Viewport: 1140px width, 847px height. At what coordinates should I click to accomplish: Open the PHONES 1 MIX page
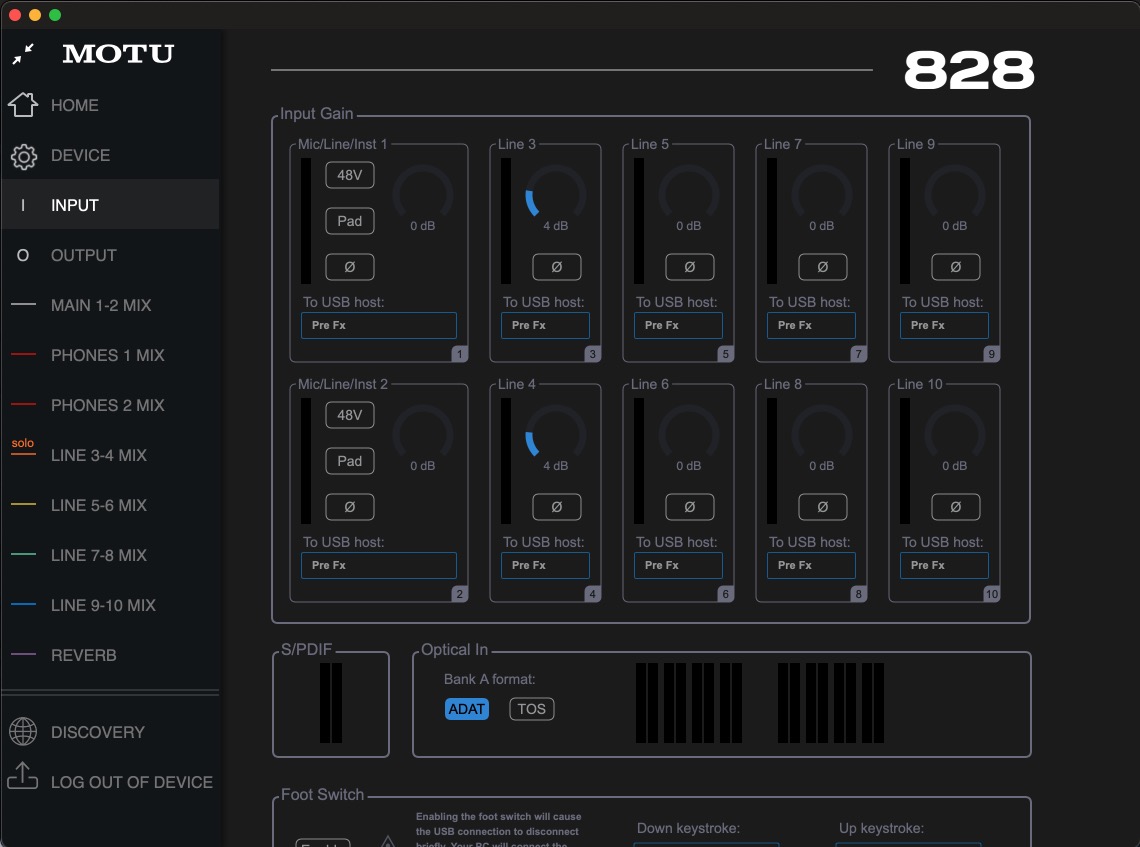click(111, 356)
